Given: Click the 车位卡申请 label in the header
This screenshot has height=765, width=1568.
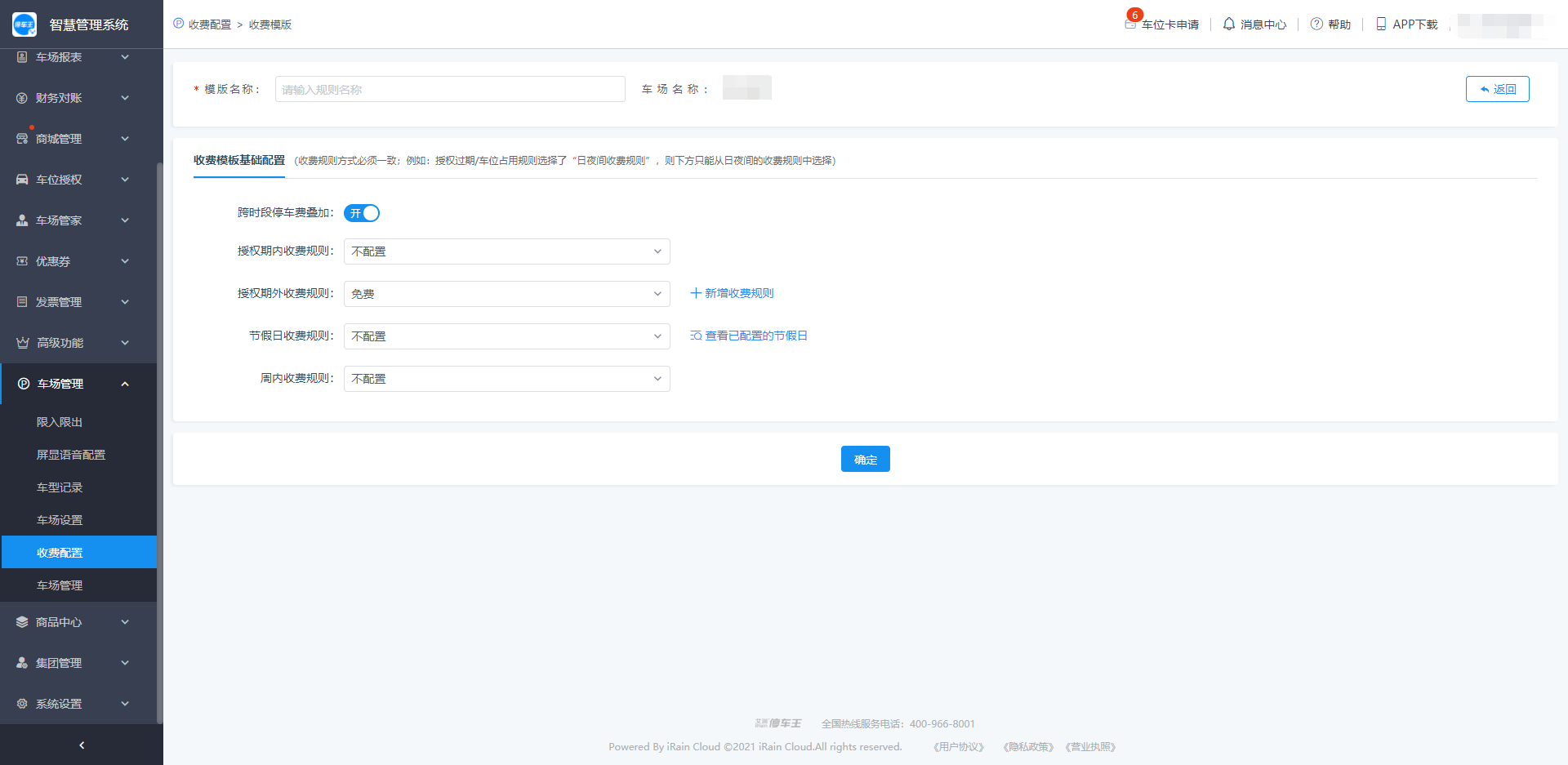Looking at the screenshot, I should pyautogui.click(x=1170, y=24).
